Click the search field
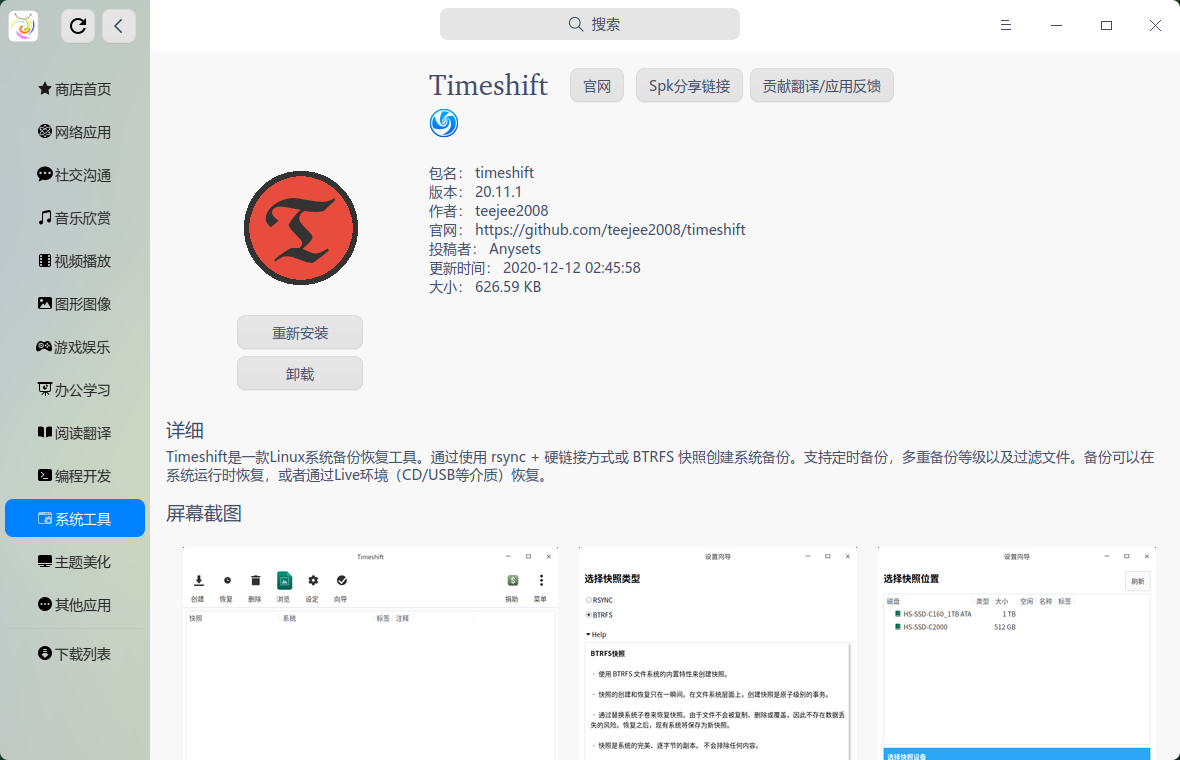 tap(590, 24)
